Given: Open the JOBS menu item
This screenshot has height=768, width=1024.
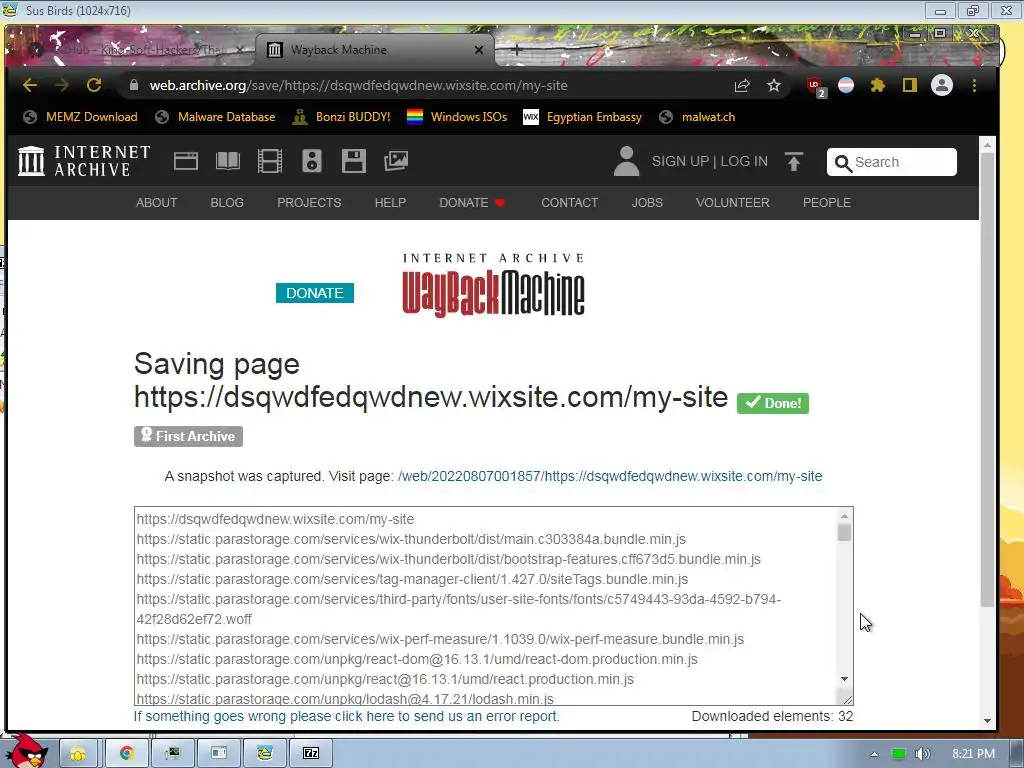Looking at the screenshot, I should [647, 202].
